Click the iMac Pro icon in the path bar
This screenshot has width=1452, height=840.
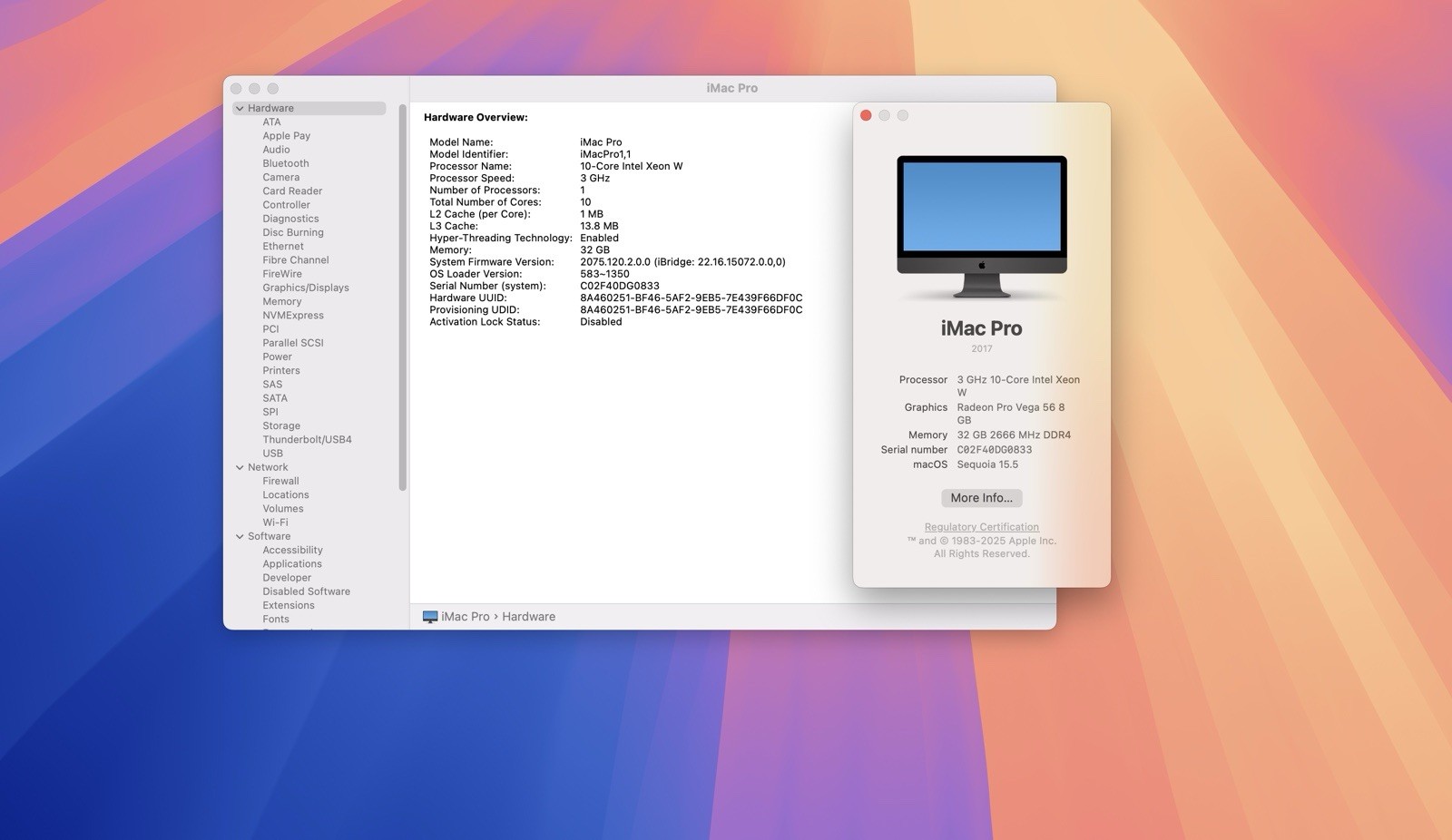point(430,617)
